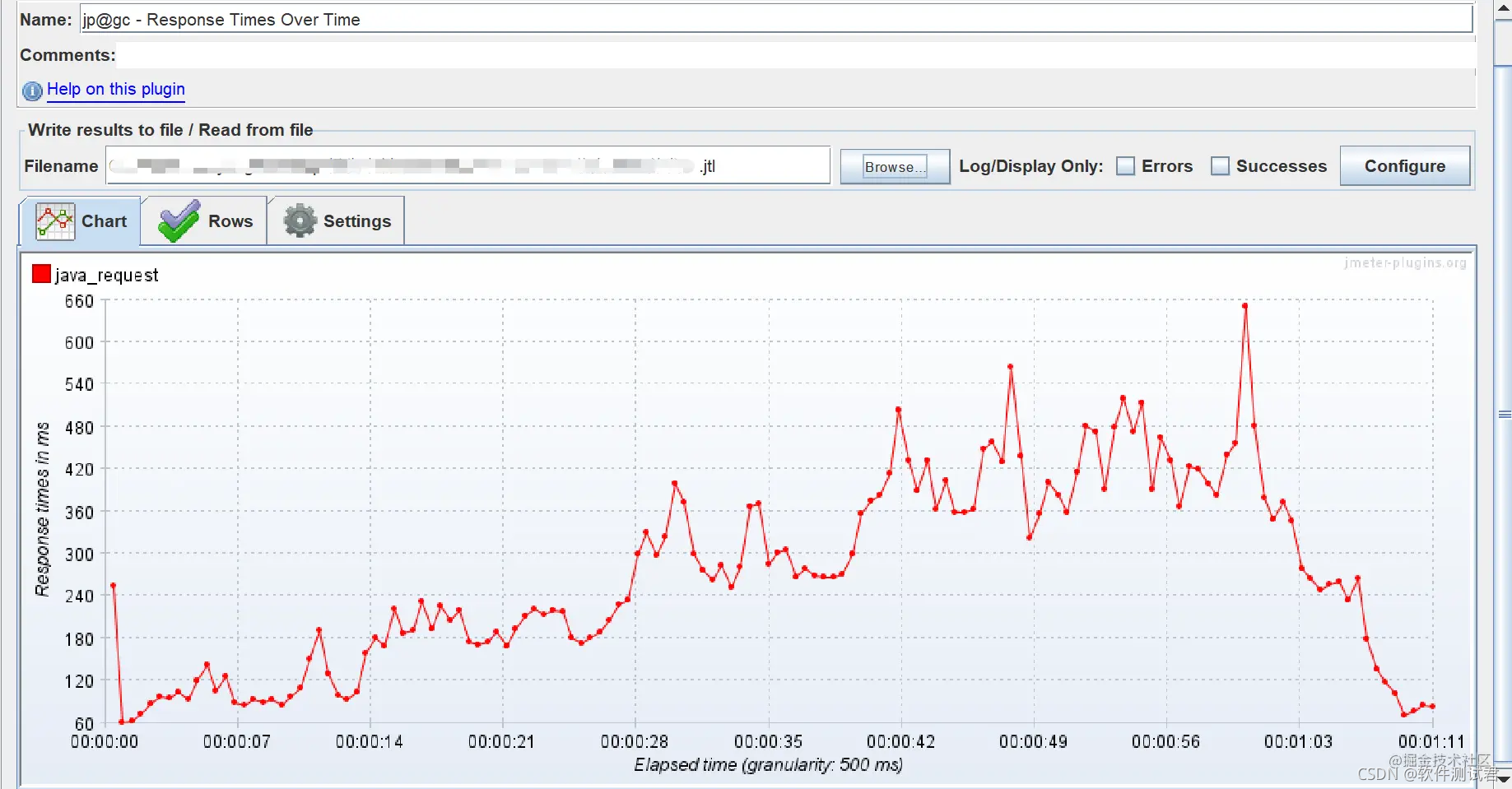
Task: Switch to the Settings tab
Action: click(x=336, y=220)
